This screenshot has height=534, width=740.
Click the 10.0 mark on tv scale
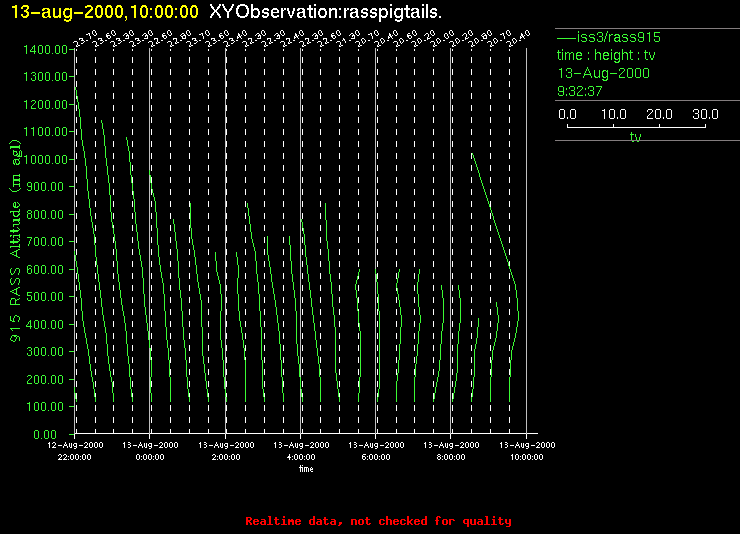613,115
